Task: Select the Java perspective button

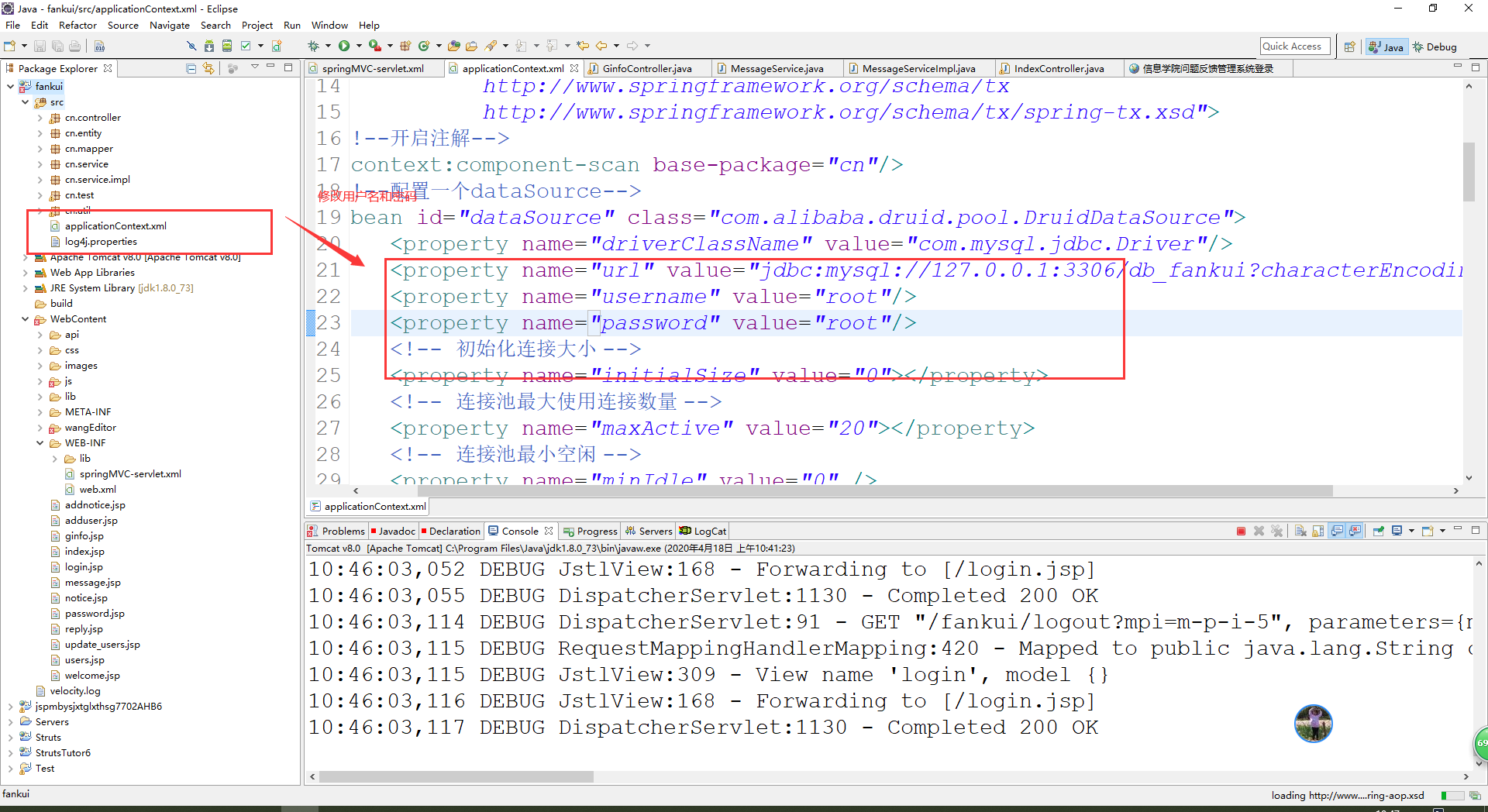Action: tap(1386, 47)
